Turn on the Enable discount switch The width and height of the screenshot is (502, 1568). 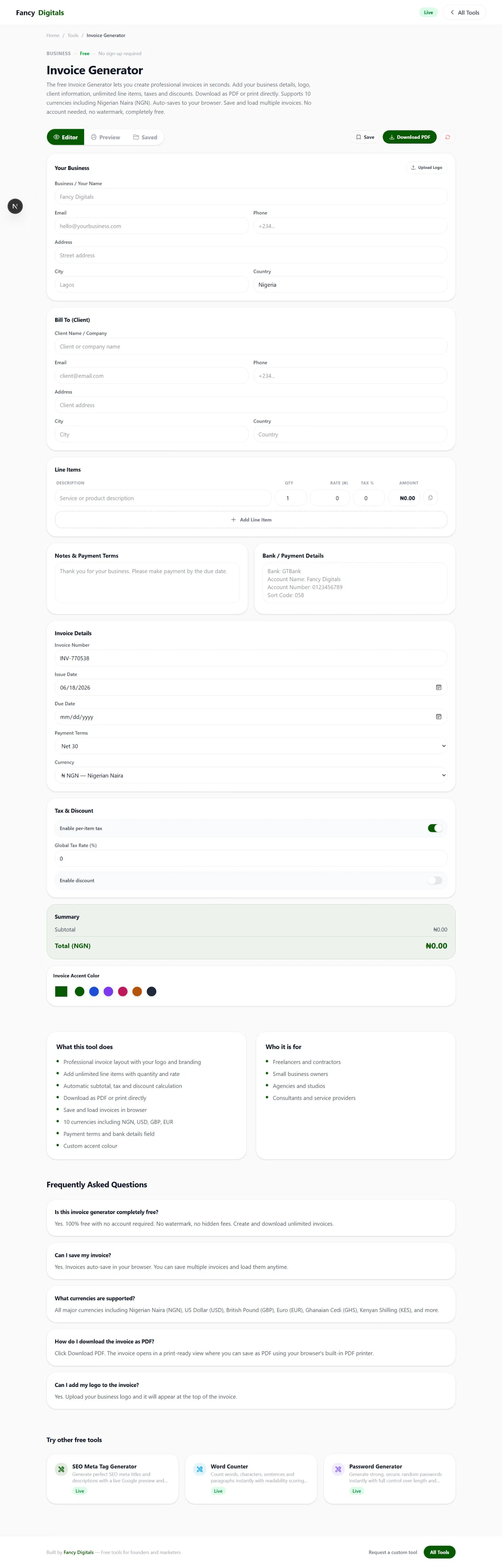click(x=435, y=880)
